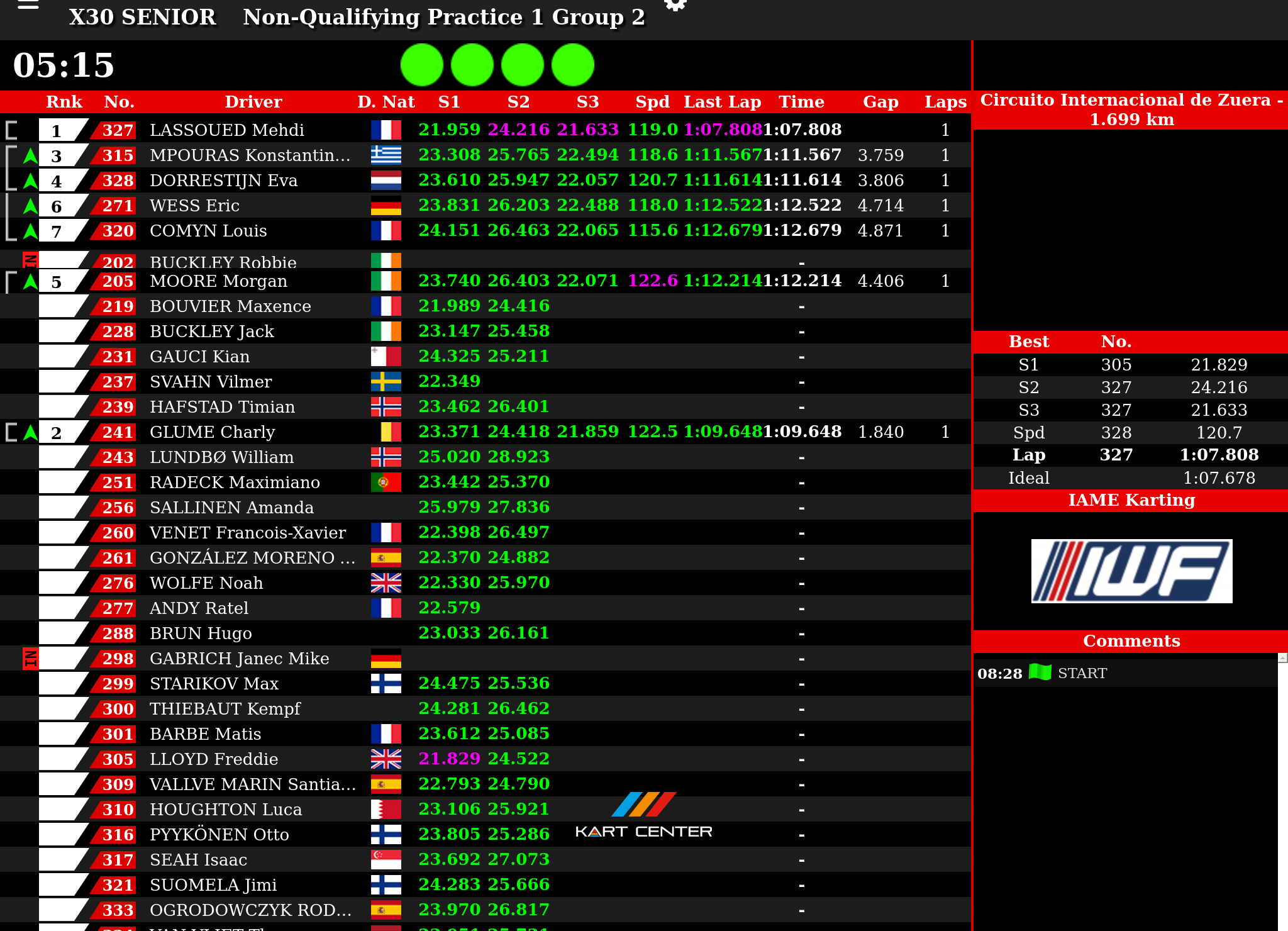Sort by the Gap column header

(x=880, y=102)
